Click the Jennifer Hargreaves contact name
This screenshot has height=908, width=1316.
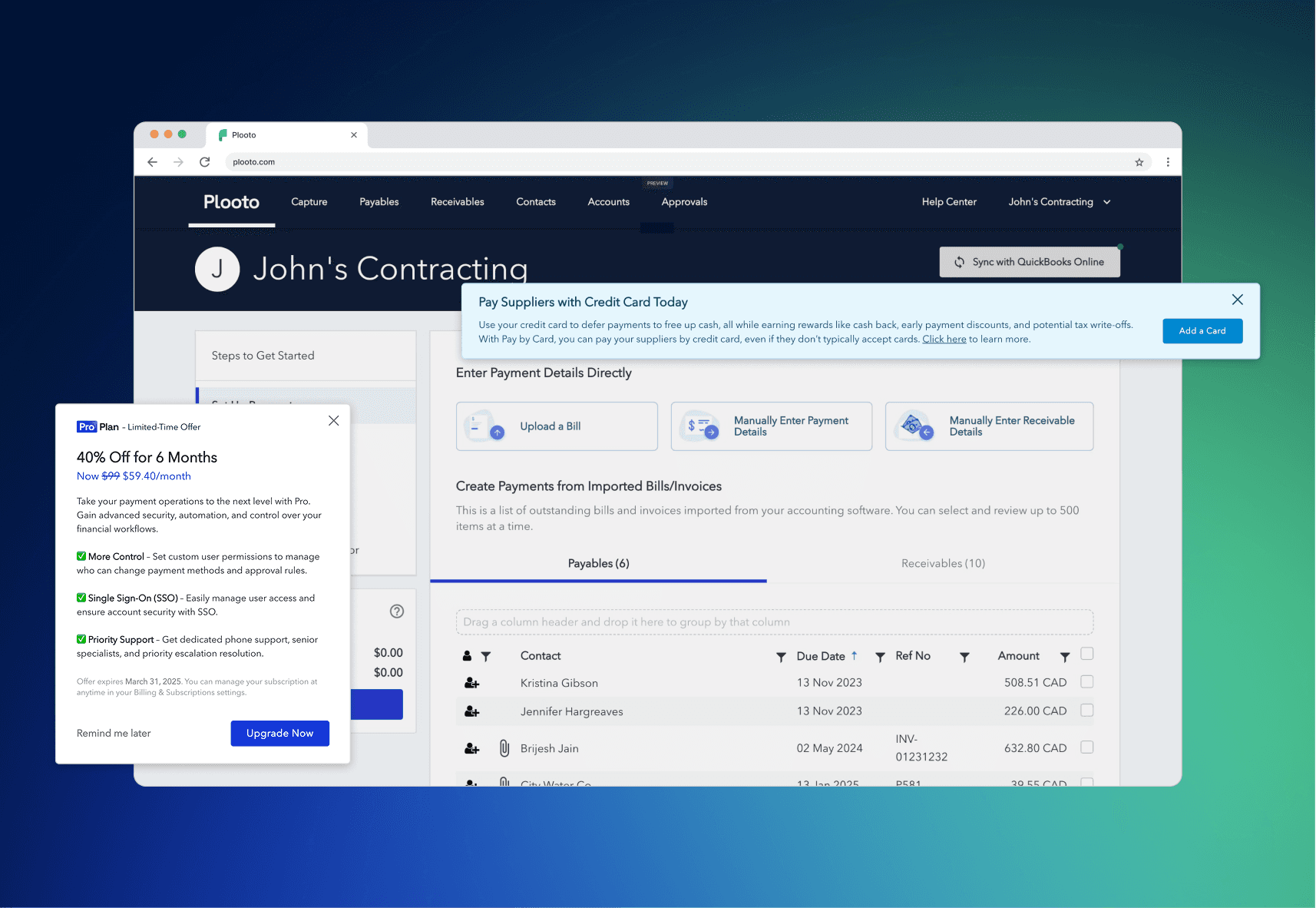(572, 712)
